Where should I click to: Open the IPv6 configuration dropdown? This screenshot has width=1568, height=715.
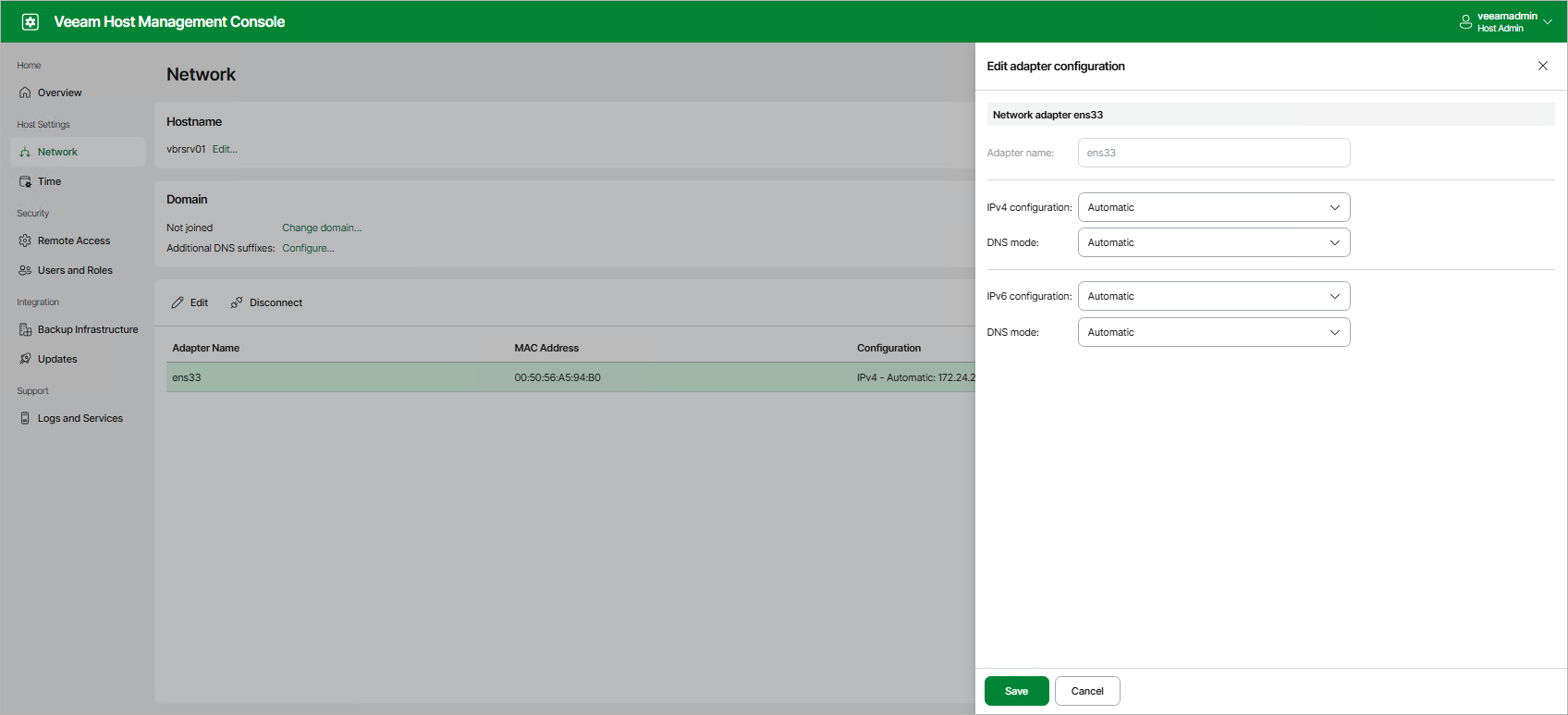point(1213,296)
